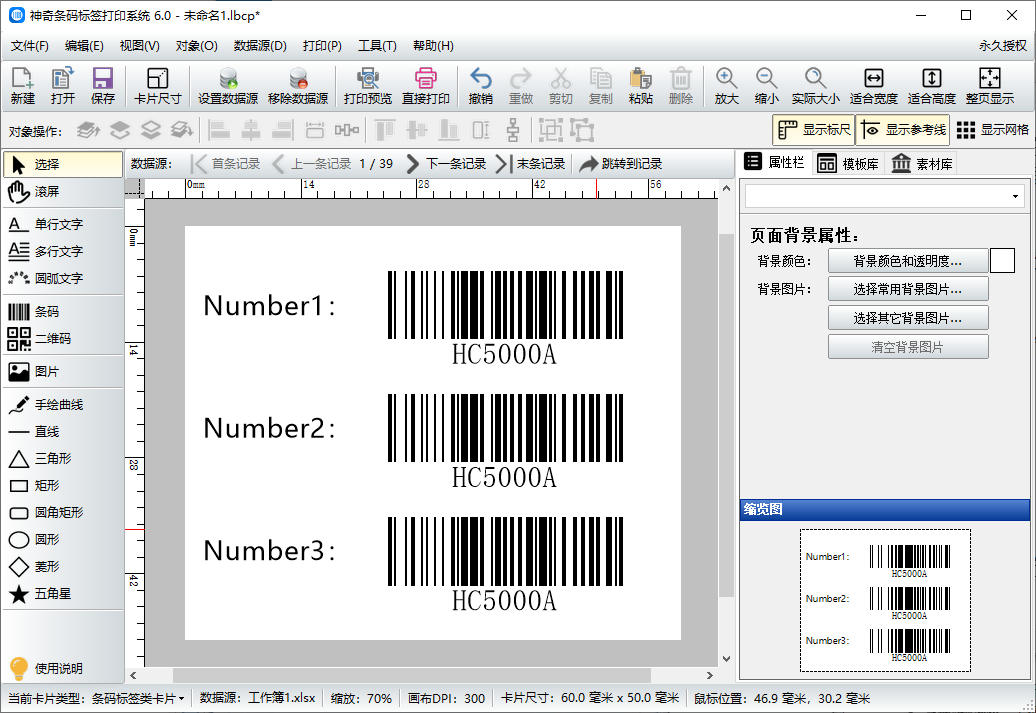
Task: Switch to the 模板库 tab
Action: click(x=848, y=163)
